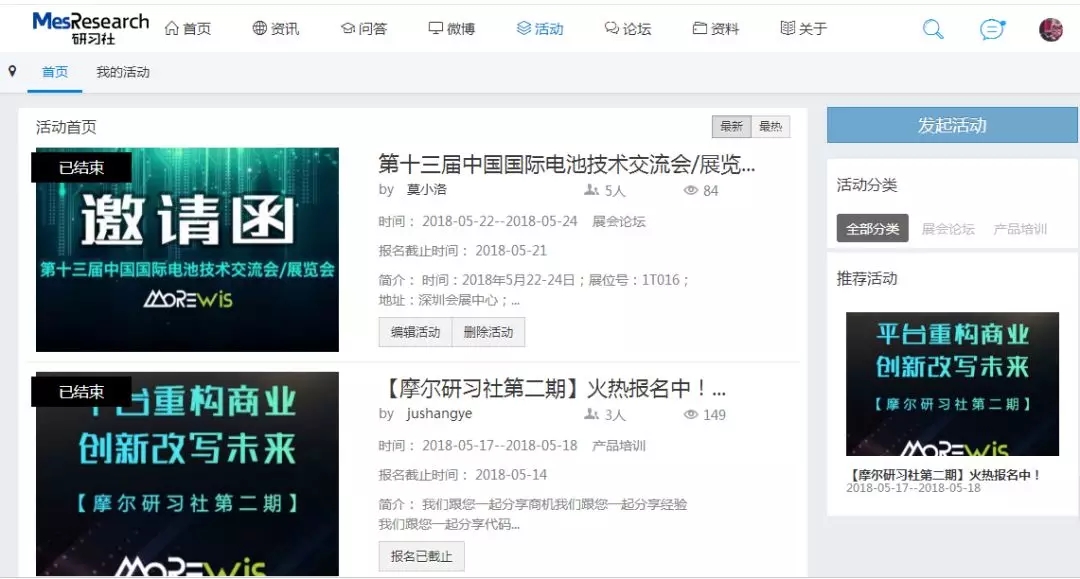The height and width of the screenshot is (579, 1080).
Task: Select the 报名截止时间 2018-05-14 text
Action: (462, 474)
